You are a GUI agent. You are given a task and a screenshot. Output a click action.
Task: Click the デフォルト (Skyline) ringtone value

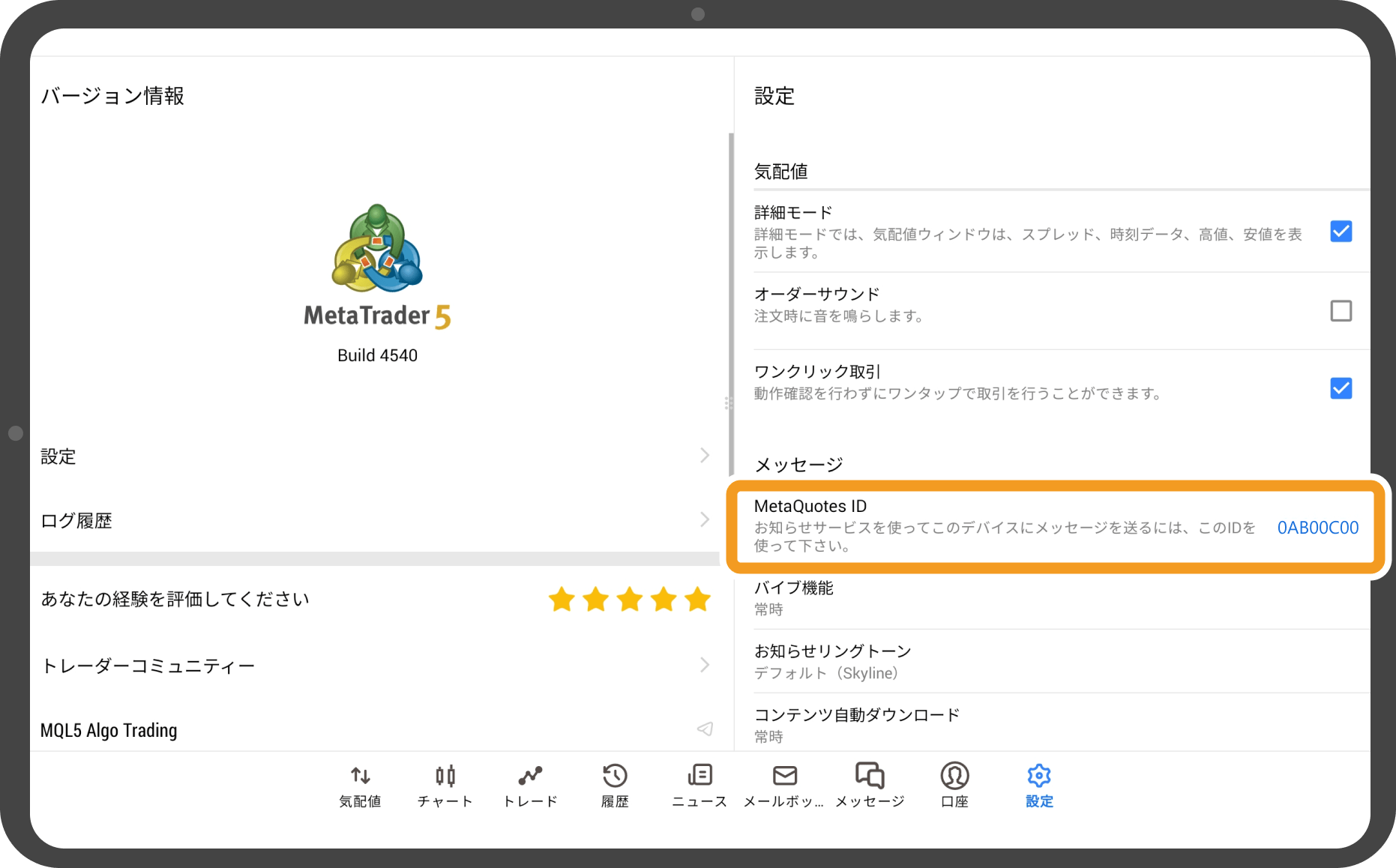[826, 673]
